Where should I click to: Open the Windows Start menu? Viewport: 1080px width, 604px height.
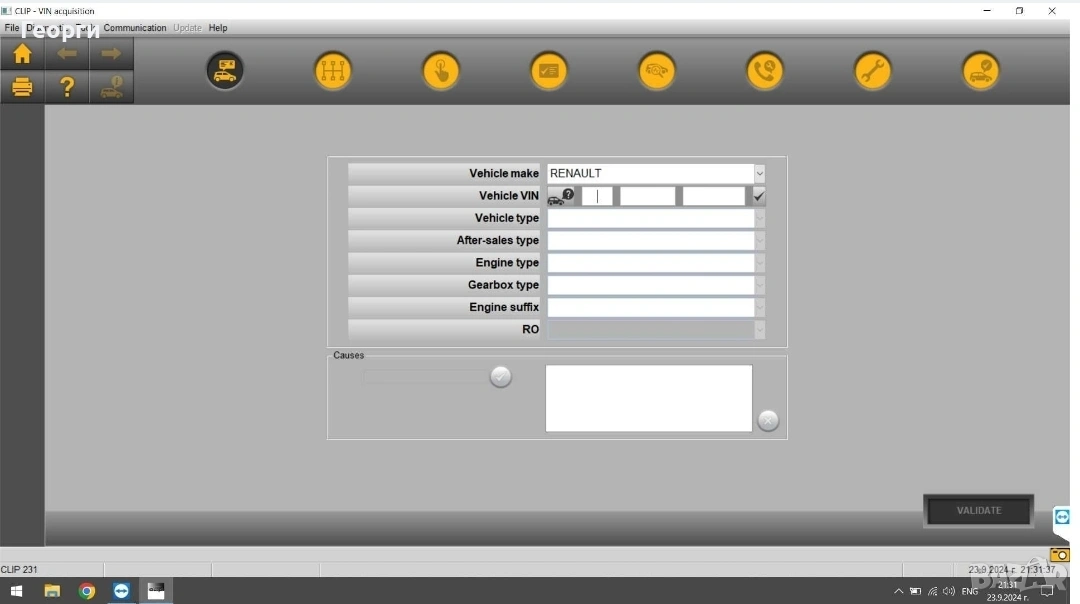coord(17,591)
